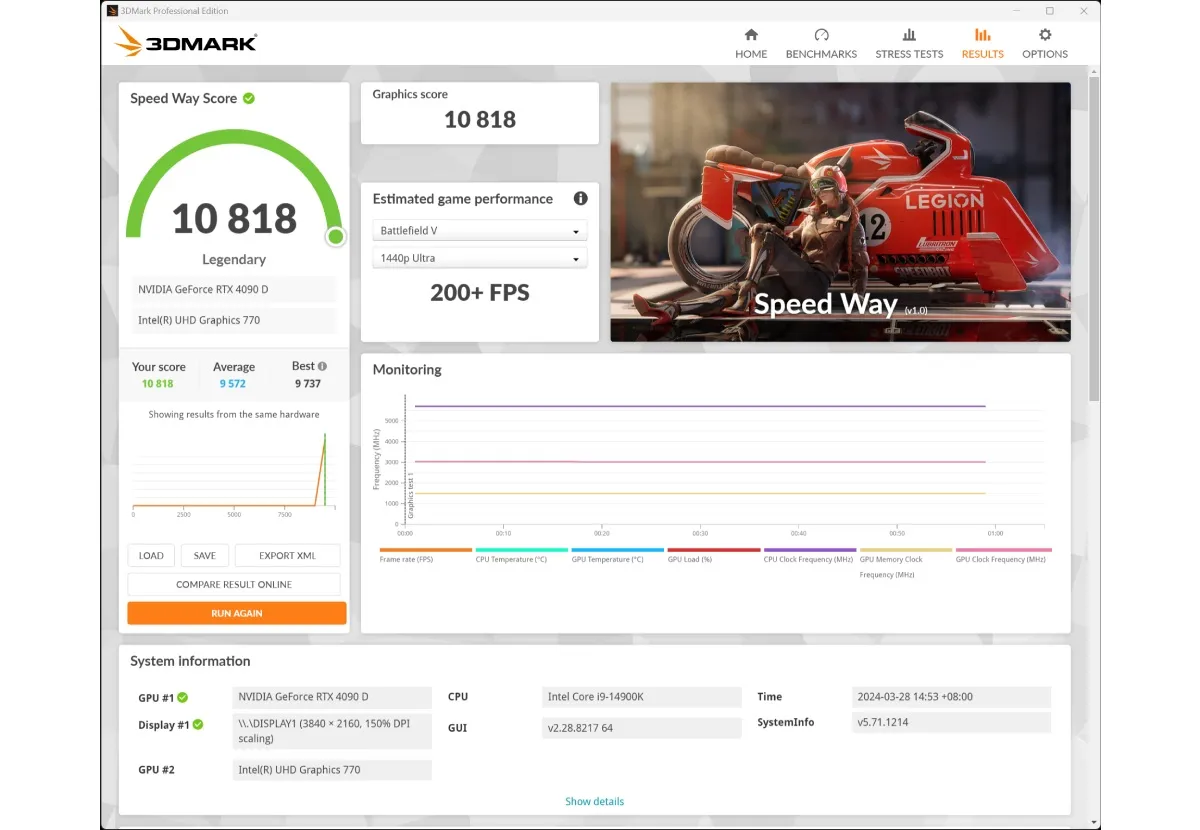Click Compare Result Online button
1200x830 pixels.
pyautogui.click(x=234, y=584)
